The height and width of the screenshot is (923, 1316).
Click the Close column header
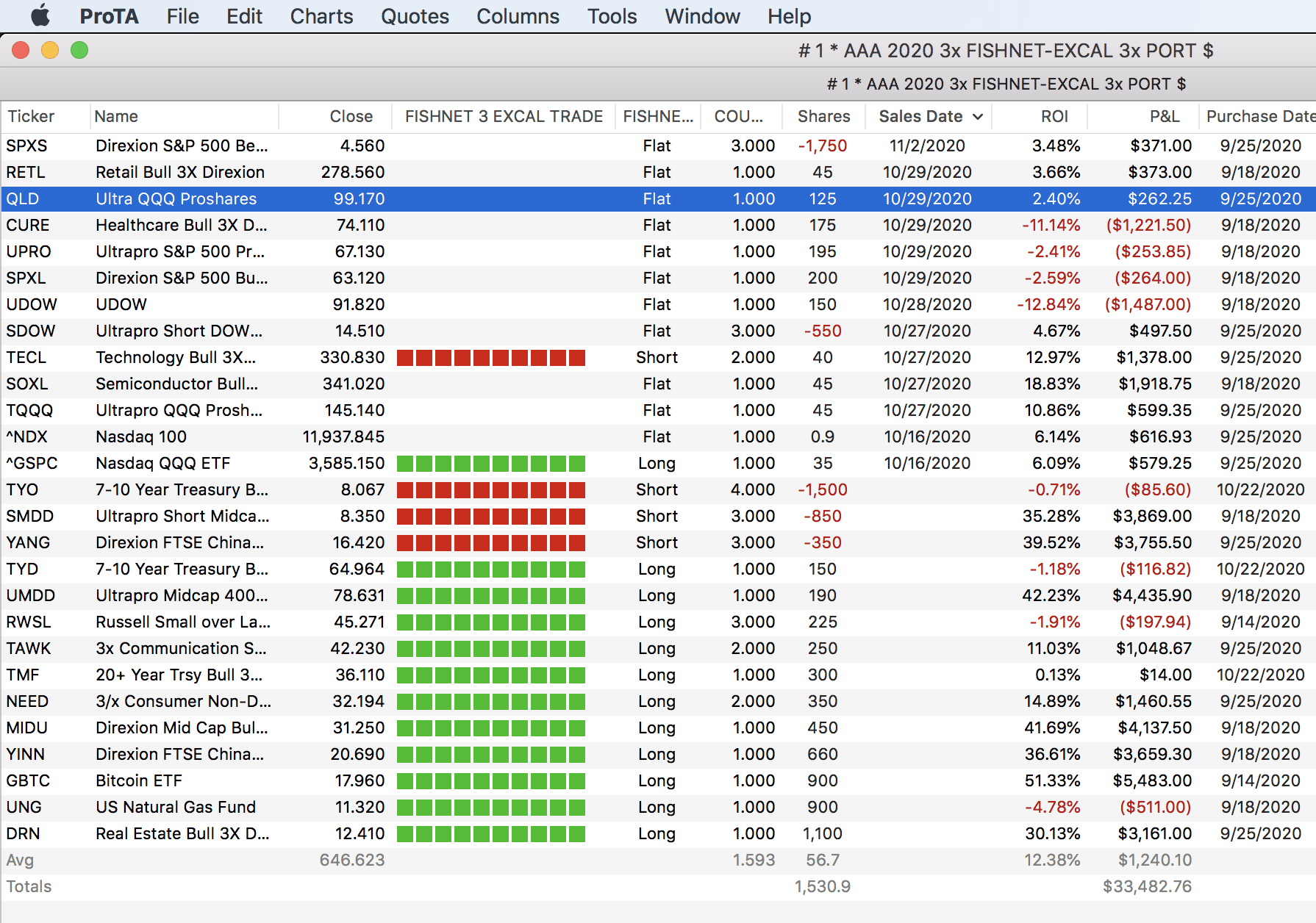(x=351, y=116)
